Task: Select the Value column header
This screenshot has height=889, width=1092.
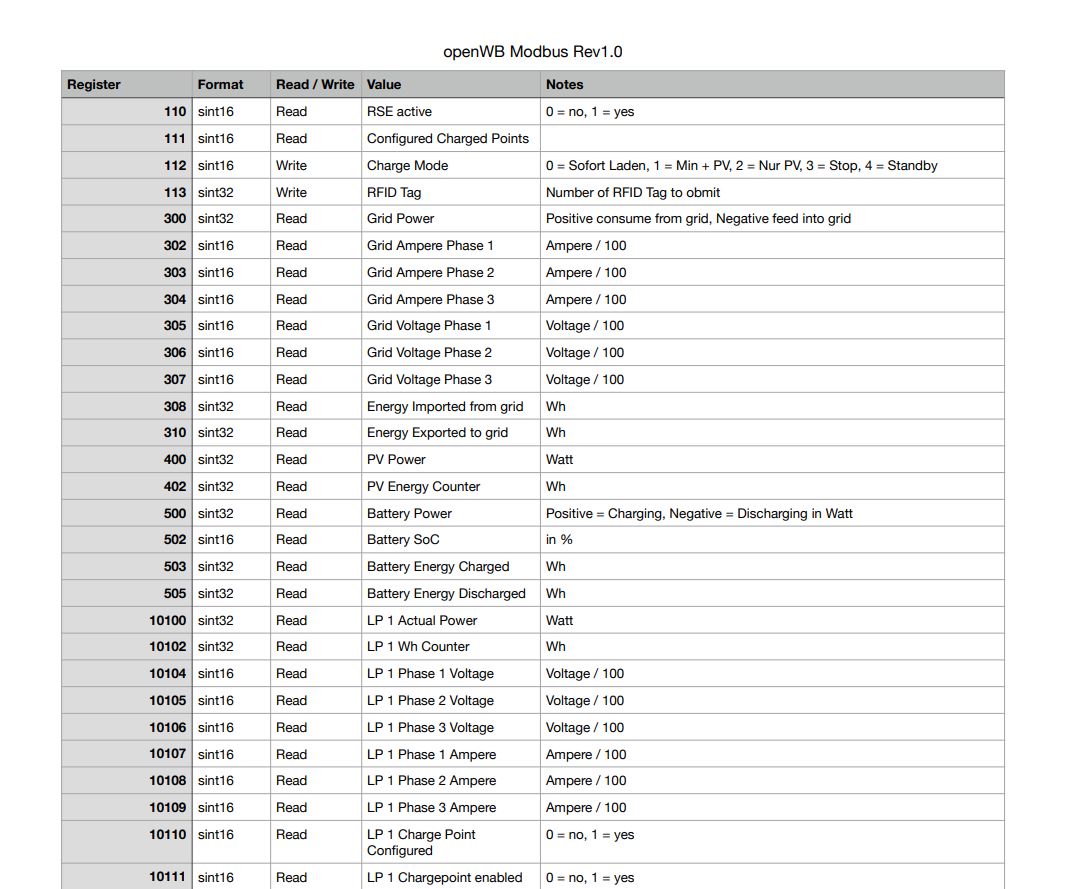Action: click(x=451, y=84)
